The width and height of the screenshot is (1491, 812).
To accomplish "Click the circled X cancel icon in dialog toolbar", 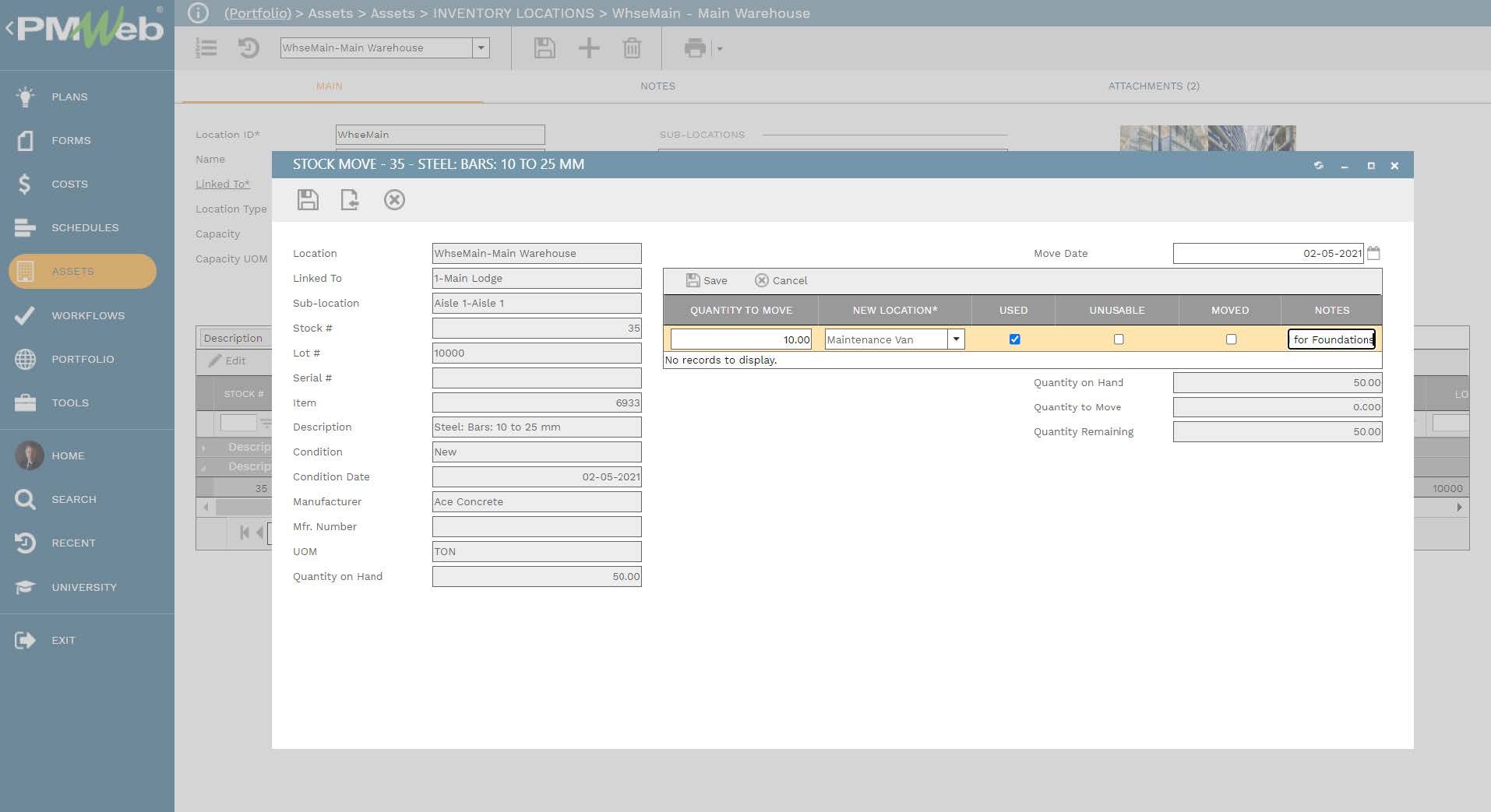I will point(394,200).
